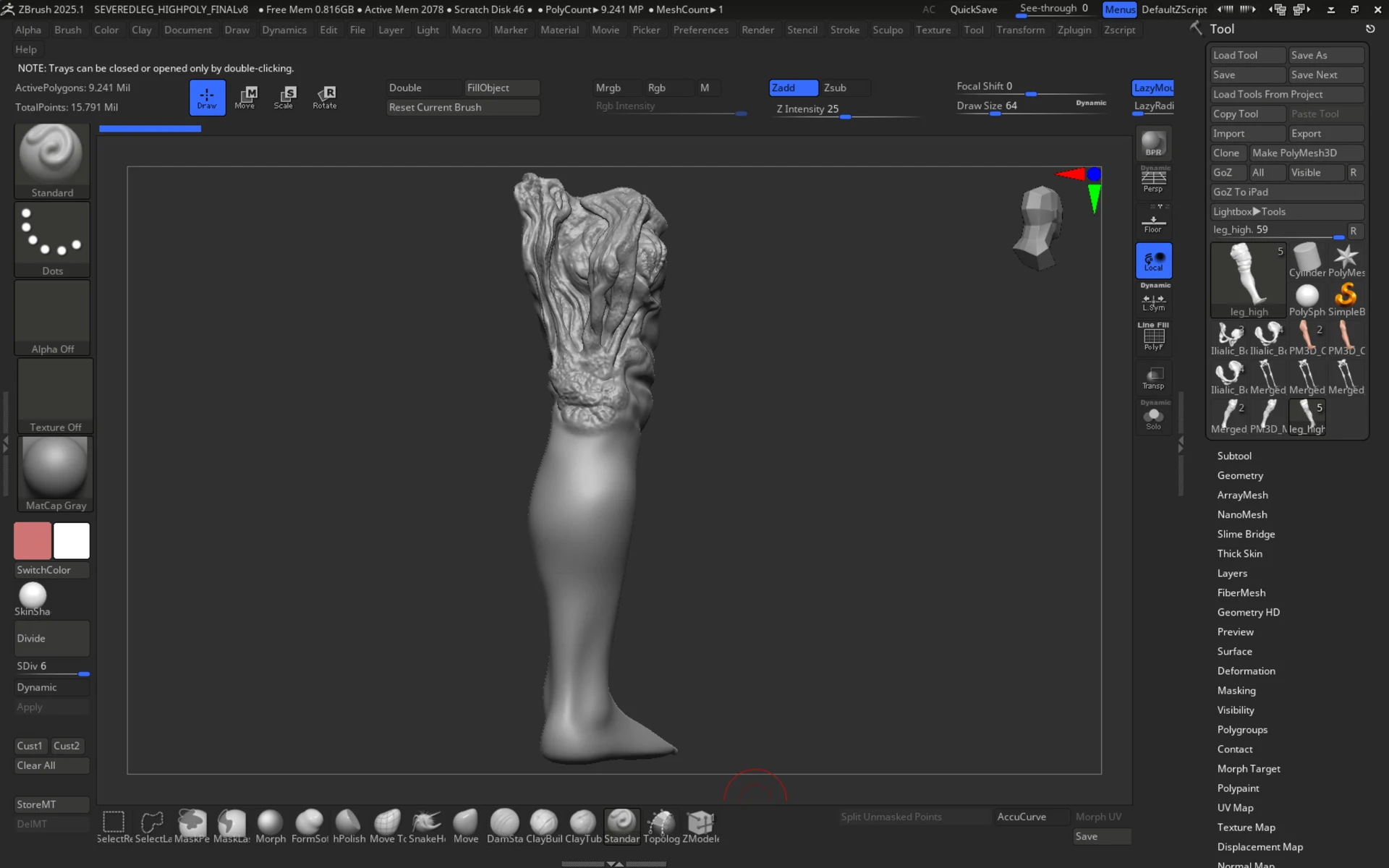Click the pink main color swatch
Viewport: 1389px width, 868px height.
point(33,540)
